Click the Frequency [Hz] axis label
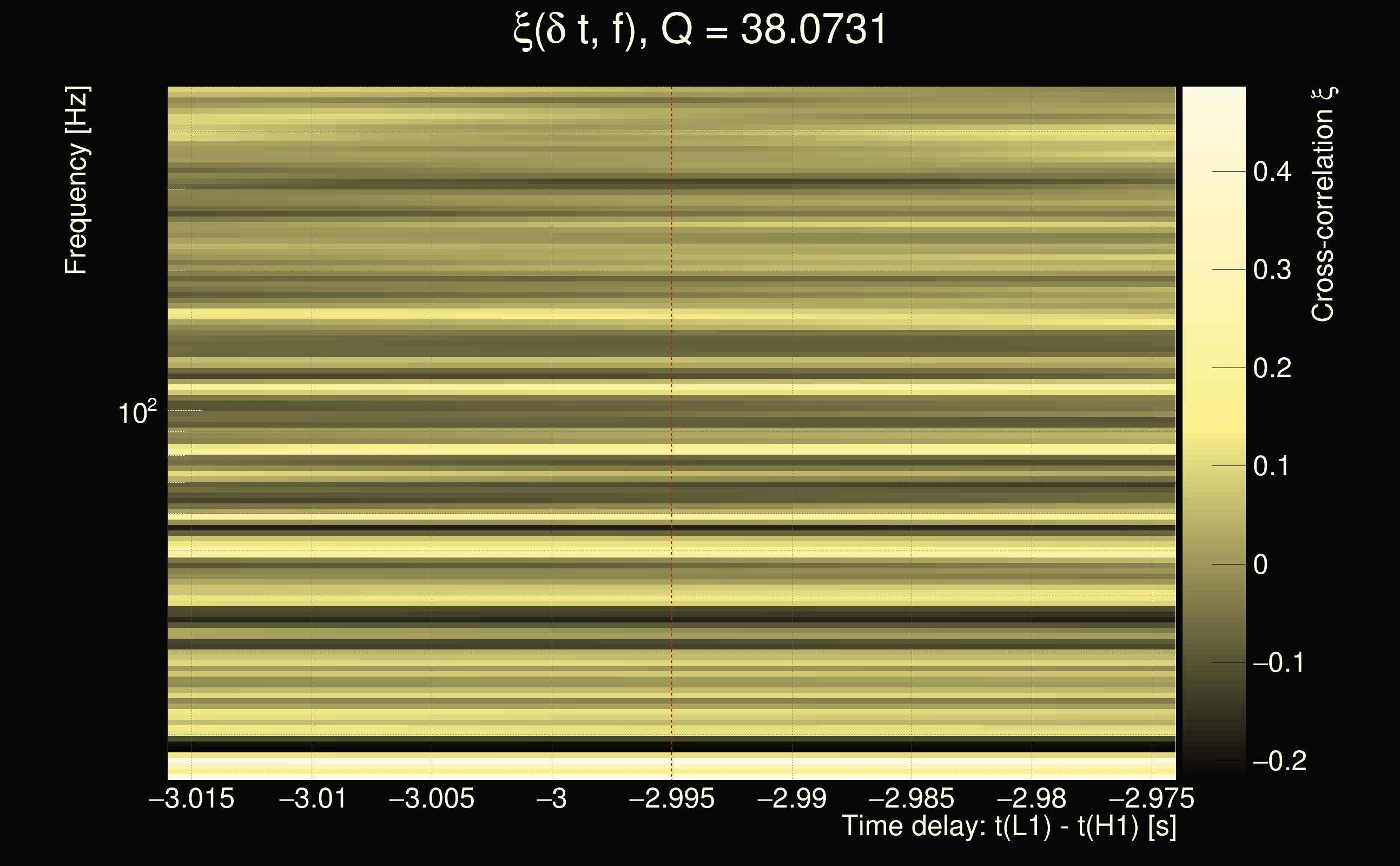 tap(76, 180)
